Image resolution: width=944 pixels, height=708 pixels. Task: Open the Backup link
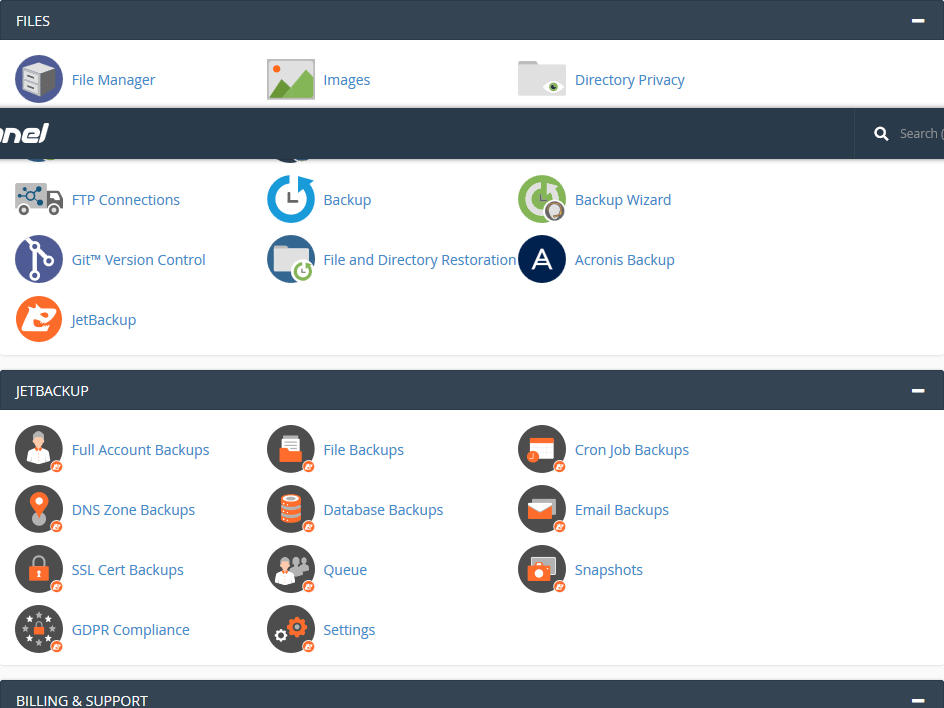click(347, 200)
